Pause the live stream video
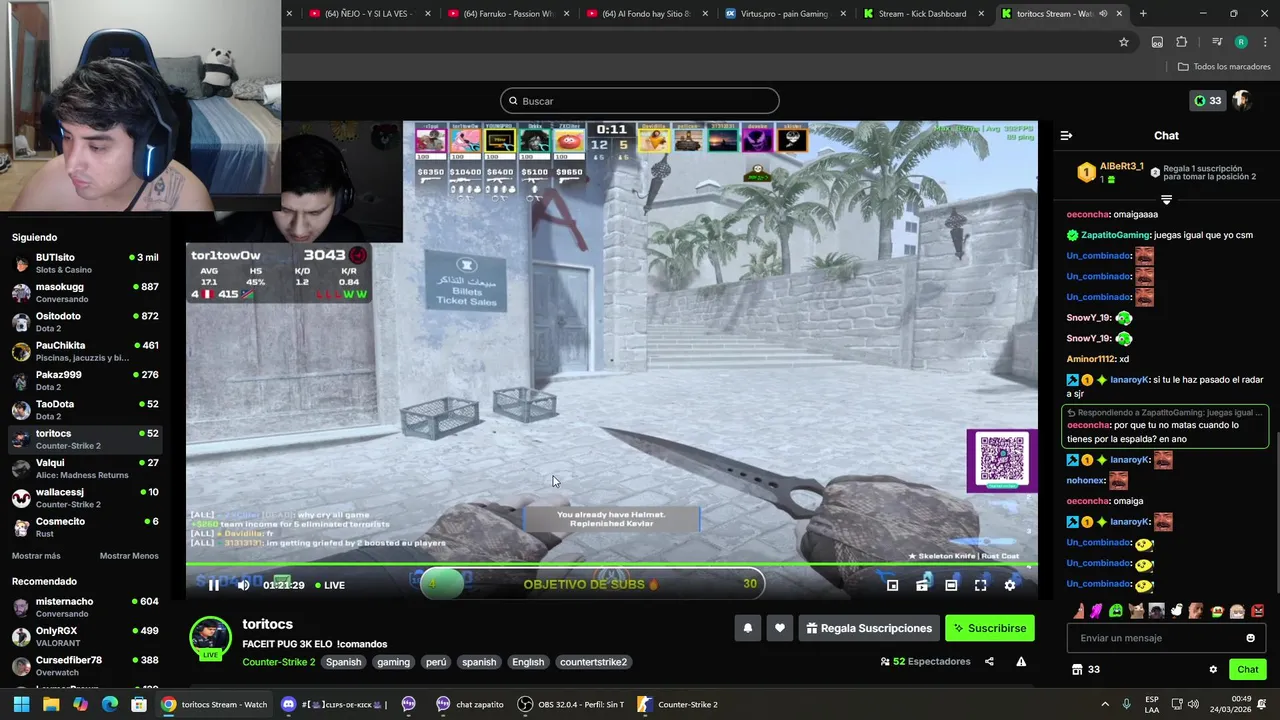The height and width of the screenshot is (720, 1280). [213, 585]
